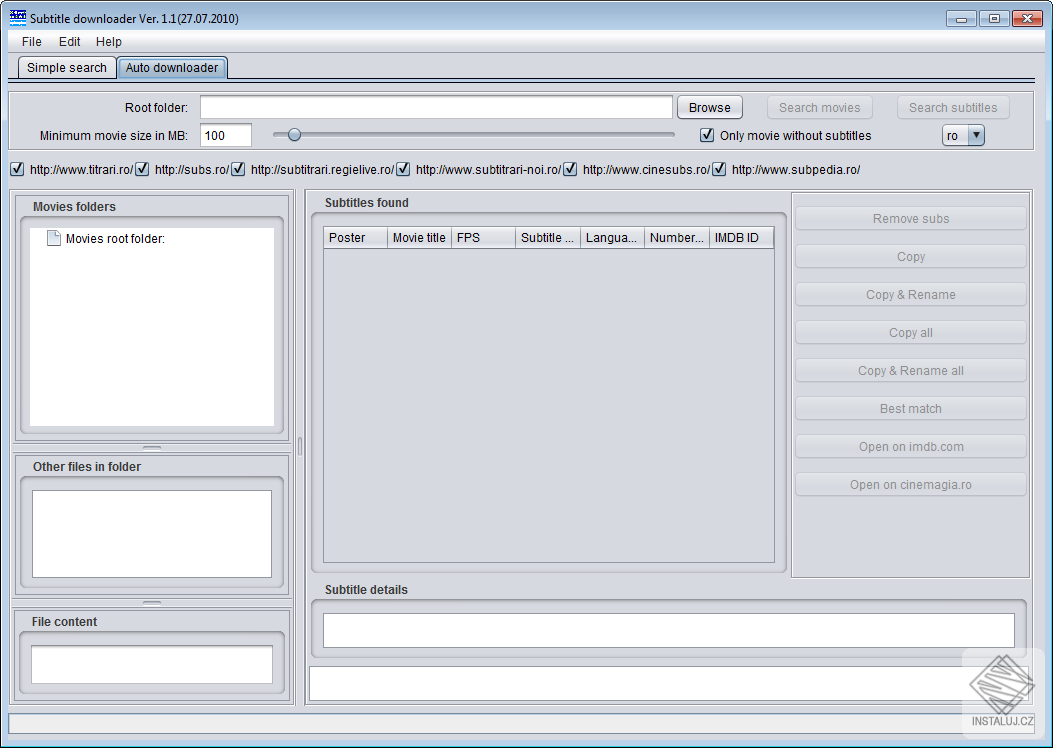Screen dimensions: 1053x748
Task: Switch to the Simple search tab
Action: 66,67
